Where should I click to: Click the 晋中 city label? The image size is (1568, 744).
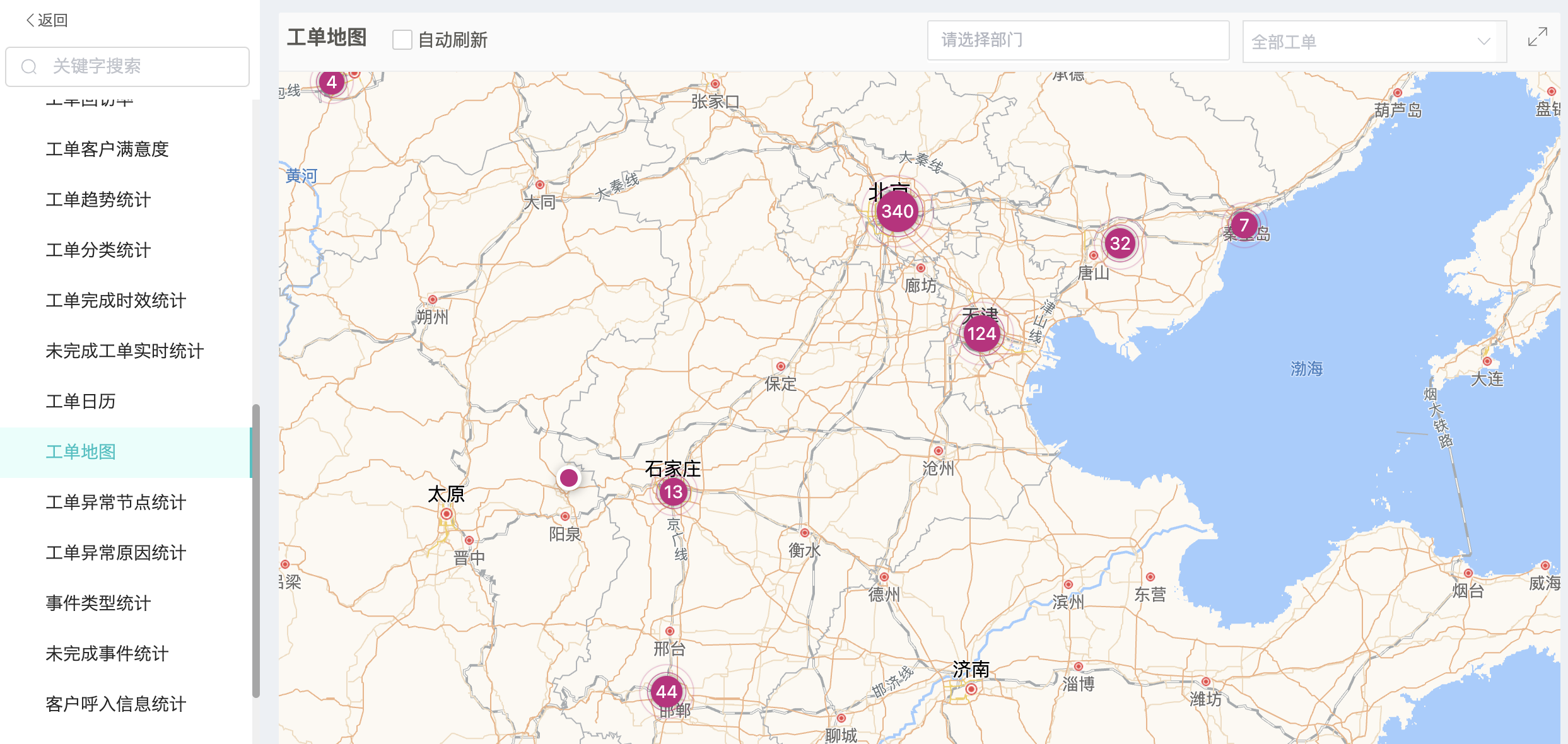(469, 558)
